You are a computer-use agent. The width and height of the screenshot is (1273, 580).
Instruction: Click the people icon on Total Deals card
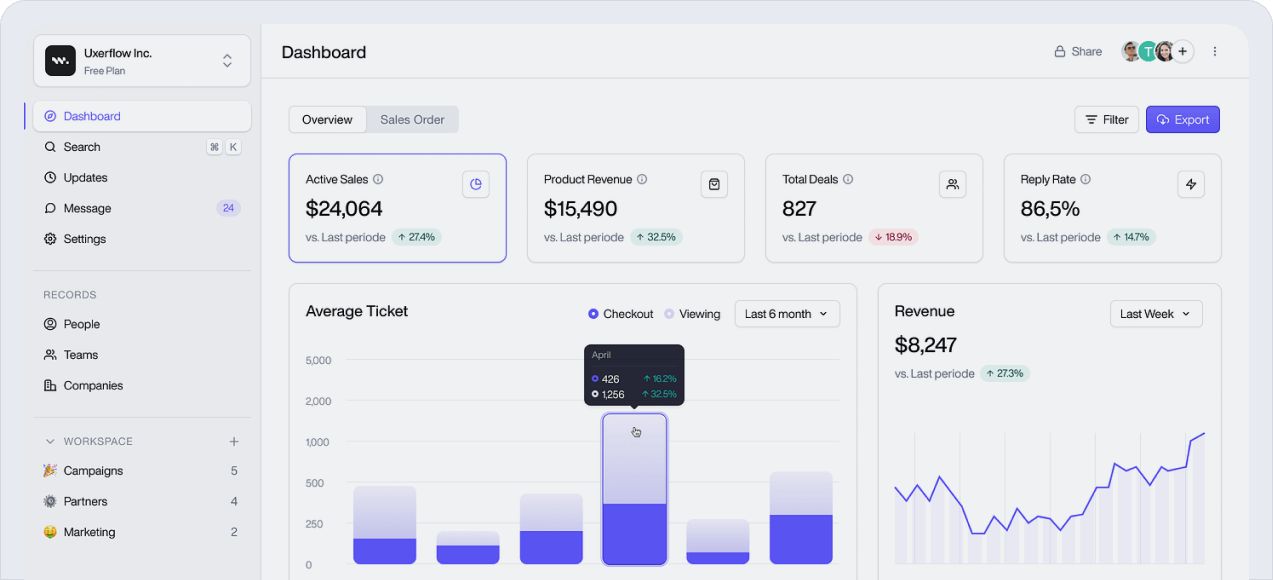point(952,184)
